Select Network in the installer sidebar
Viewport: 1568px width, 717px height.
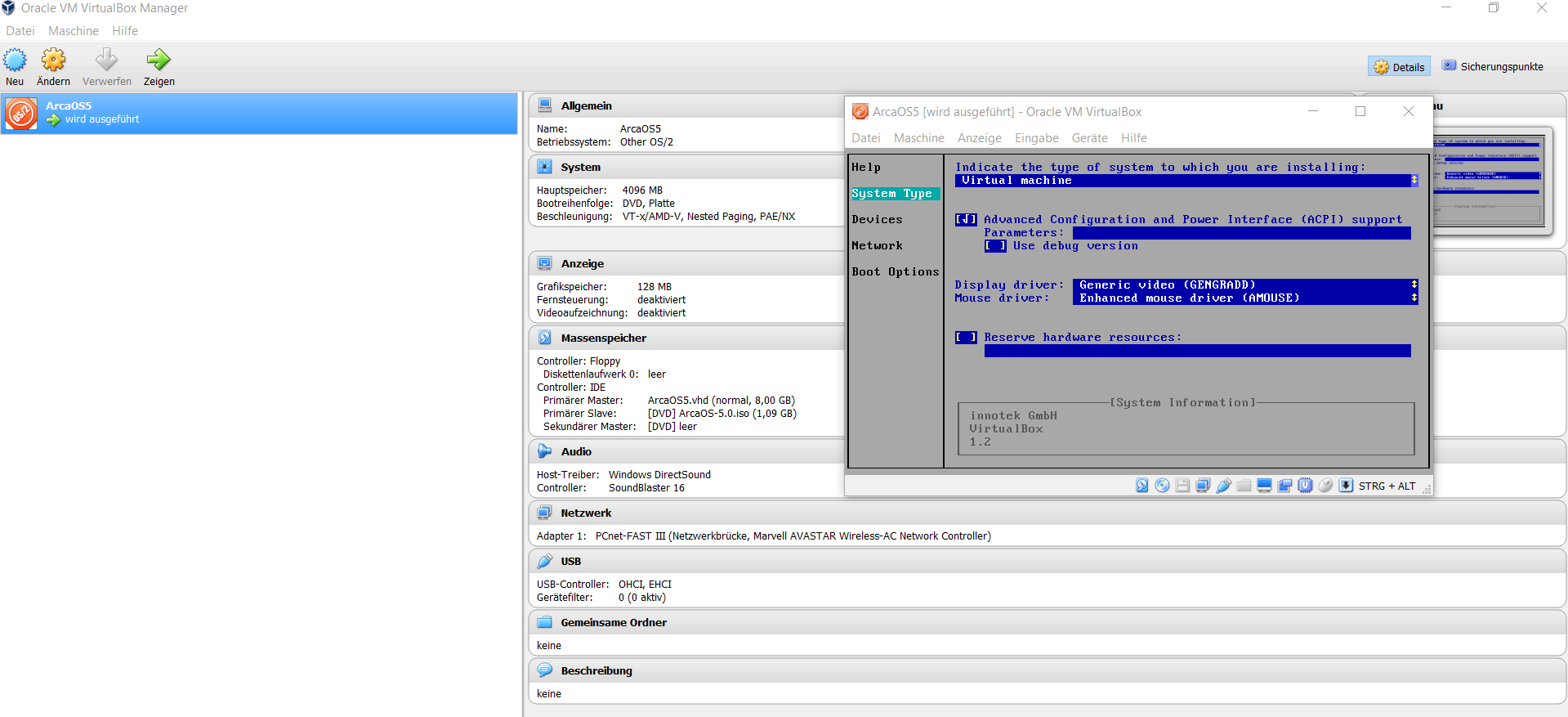coord(878,245)
